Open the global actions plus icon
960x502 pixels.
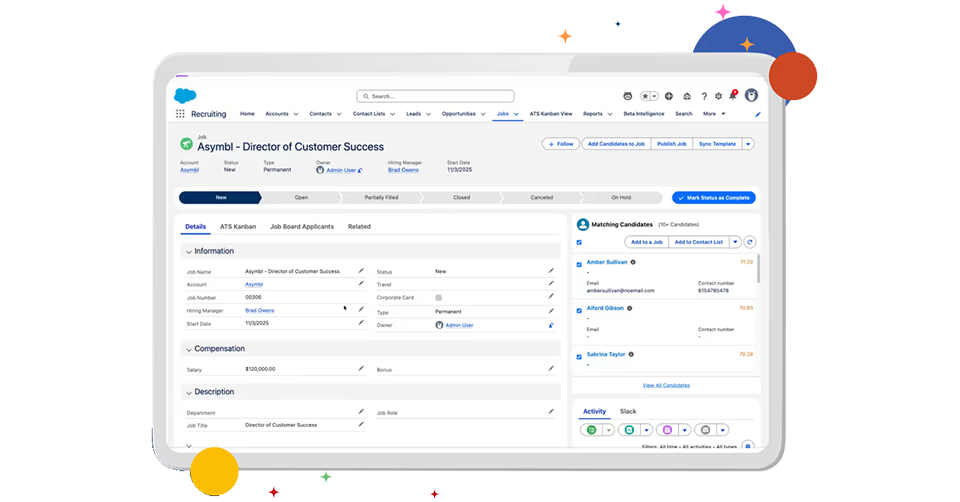point(669,96)
